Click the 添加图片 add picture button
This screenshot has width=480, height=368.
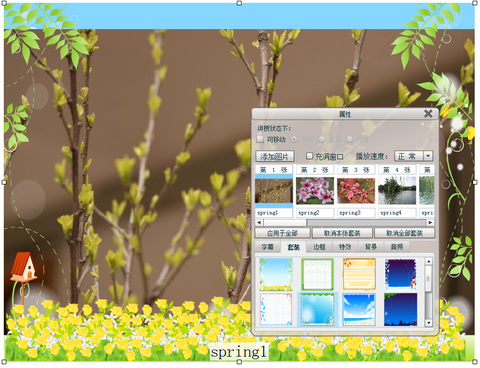pos(275,156)
